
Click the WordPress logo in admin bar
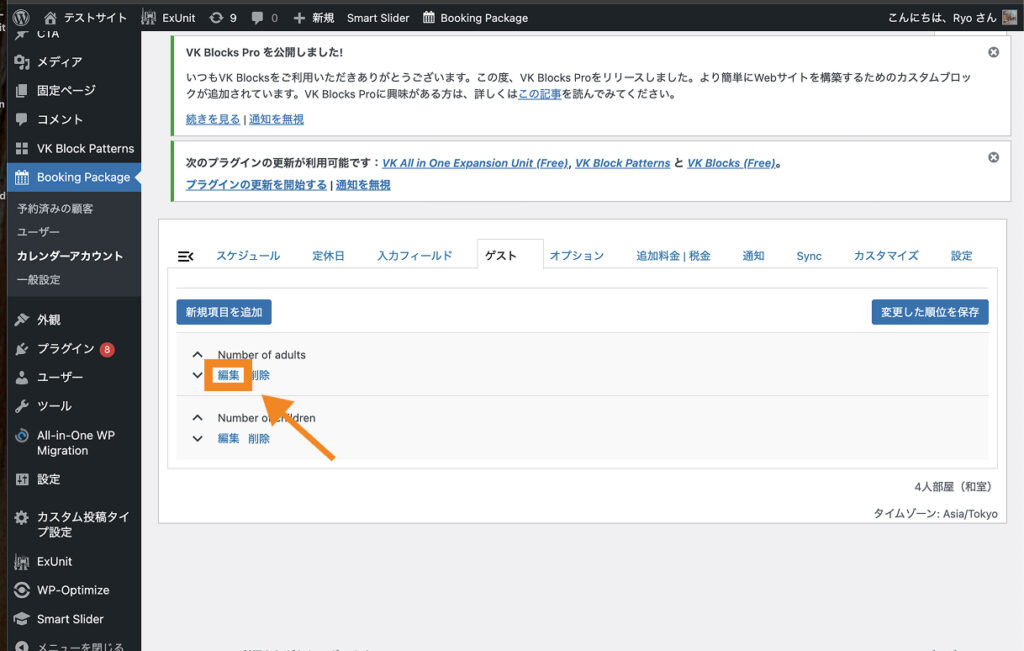22,17
